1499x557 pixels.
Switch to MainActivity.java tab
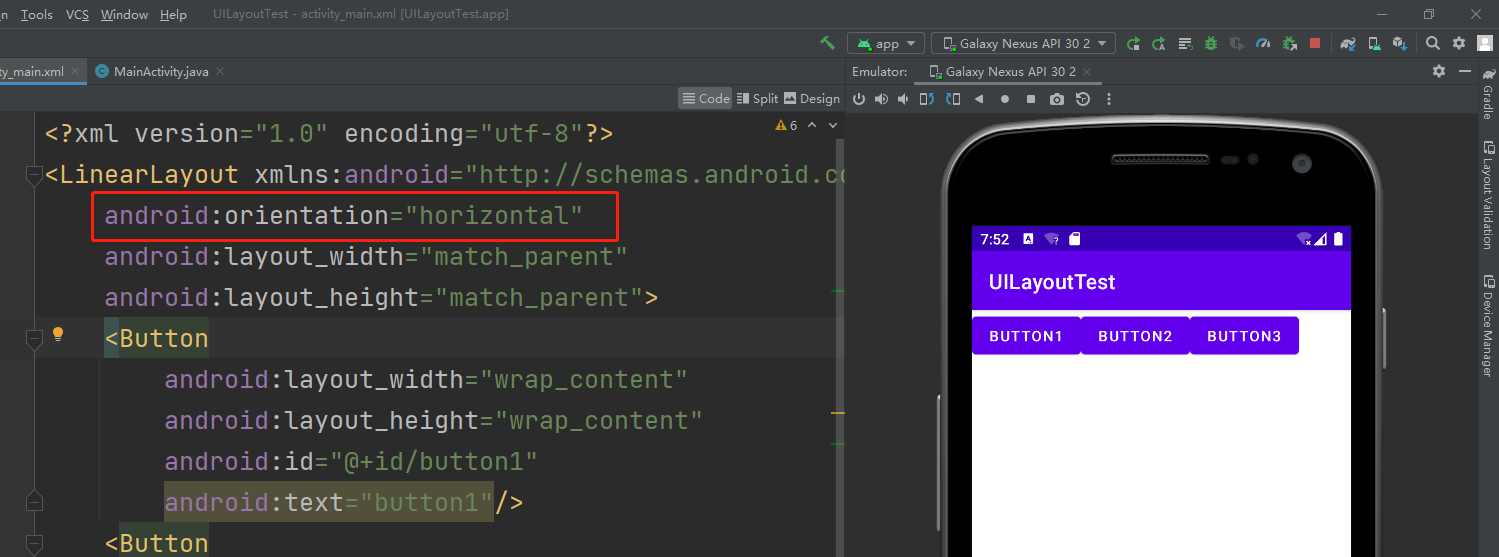point(161,71)
